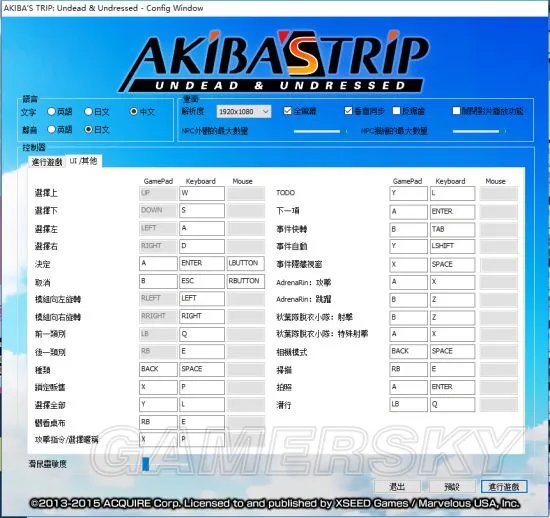Click the Keyboard field for 選擇上 showing W

coord(202,193)
